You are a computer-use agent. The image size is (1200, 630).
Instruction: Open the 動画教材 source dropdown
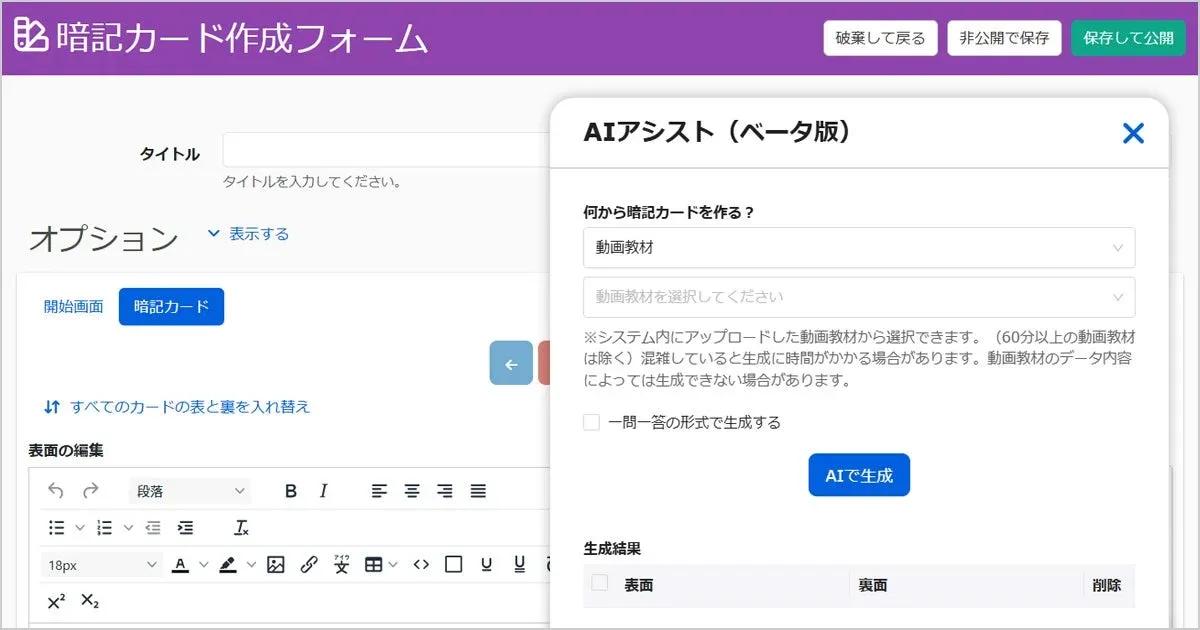pyautogui.click(x=858, y=247)
